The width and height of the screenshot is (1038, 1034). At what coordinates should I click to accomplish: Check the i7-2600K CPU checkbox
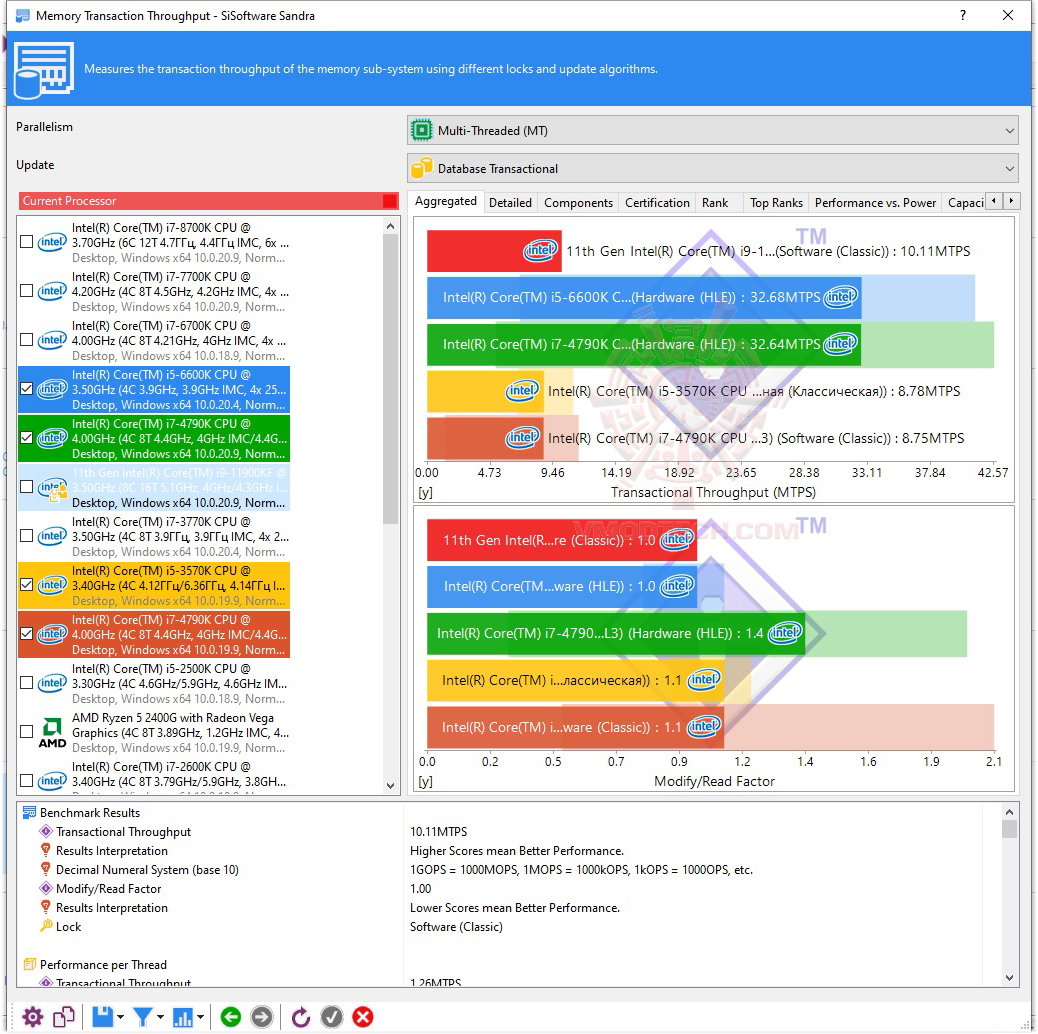26,781
